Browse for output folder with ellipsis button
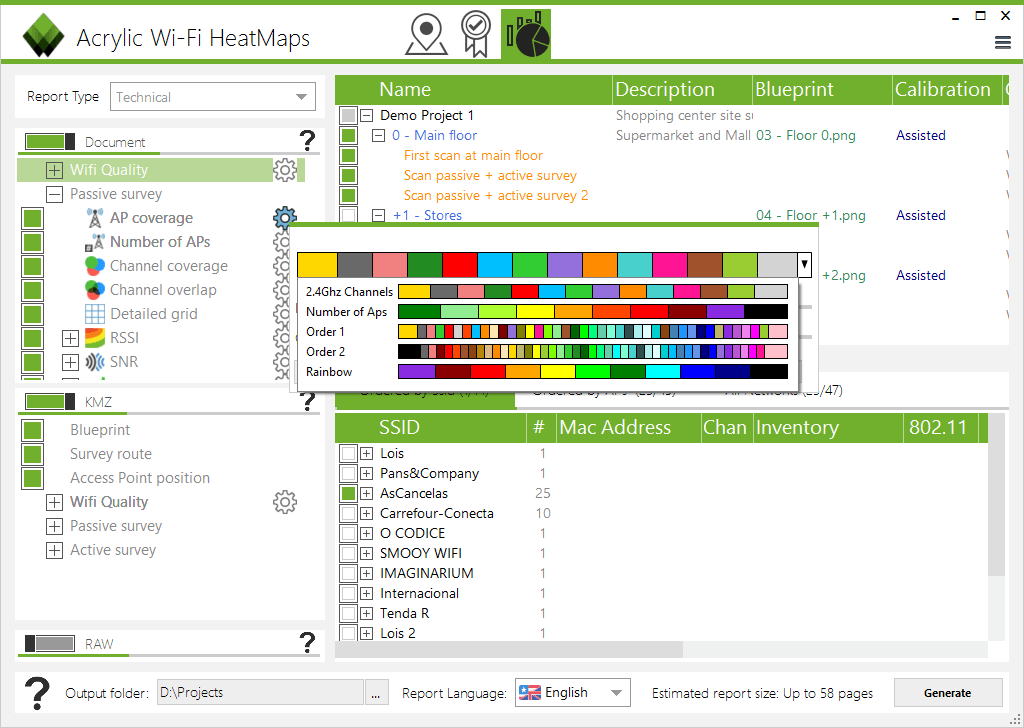Viewport: 1024px width, 728px height. [376, 693]
